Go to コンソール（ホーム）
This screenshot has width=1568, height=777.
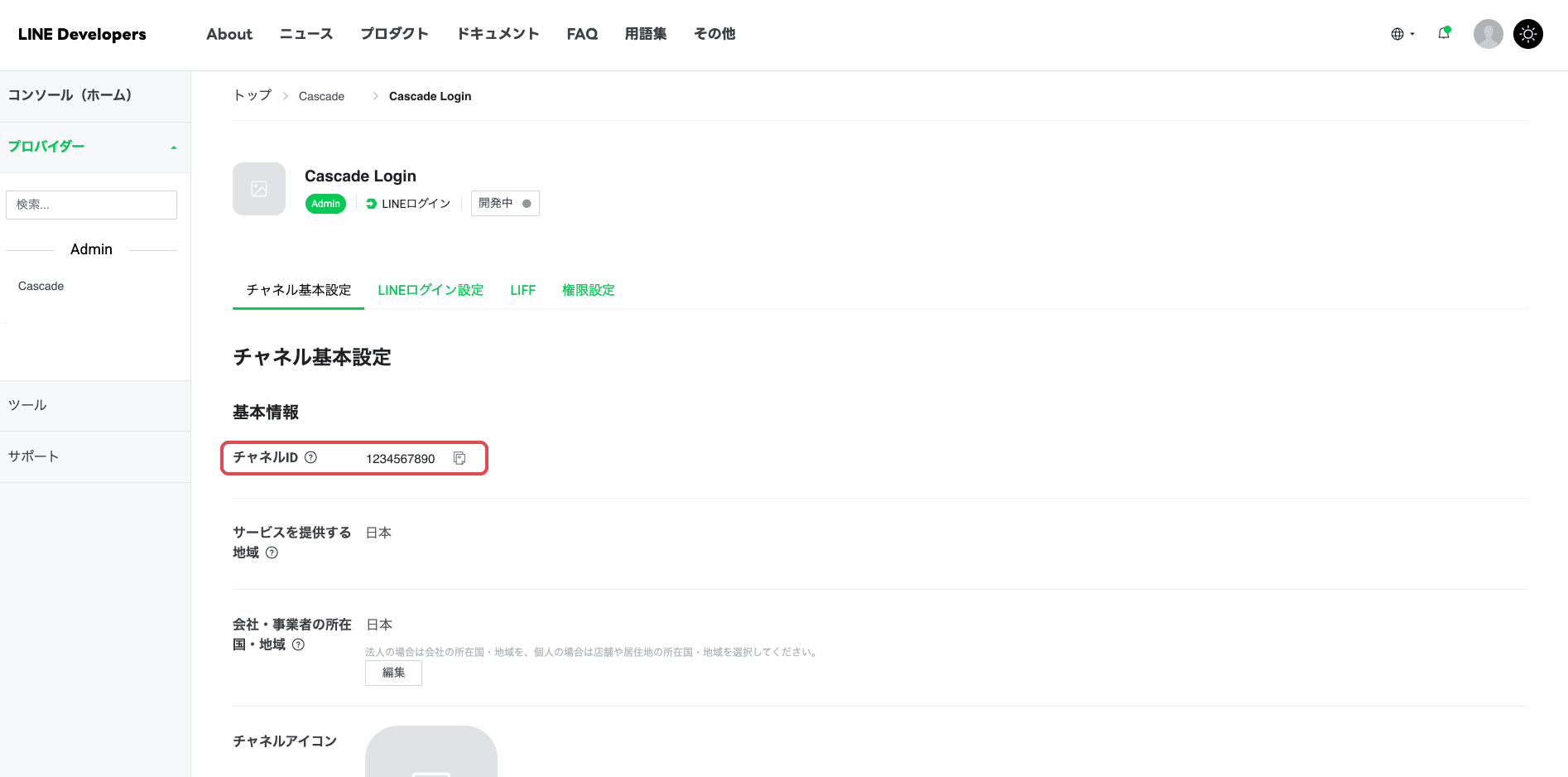[95, 96]
